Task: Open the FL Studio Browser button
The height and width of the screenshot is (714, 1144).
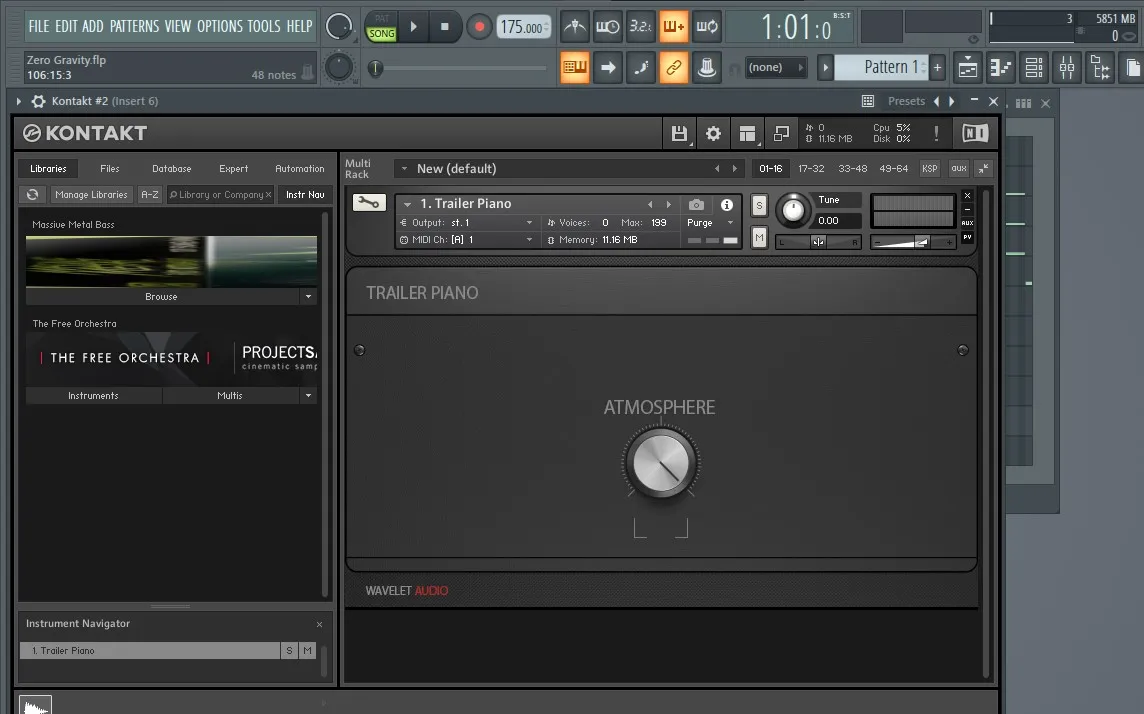Action: 1100,68
